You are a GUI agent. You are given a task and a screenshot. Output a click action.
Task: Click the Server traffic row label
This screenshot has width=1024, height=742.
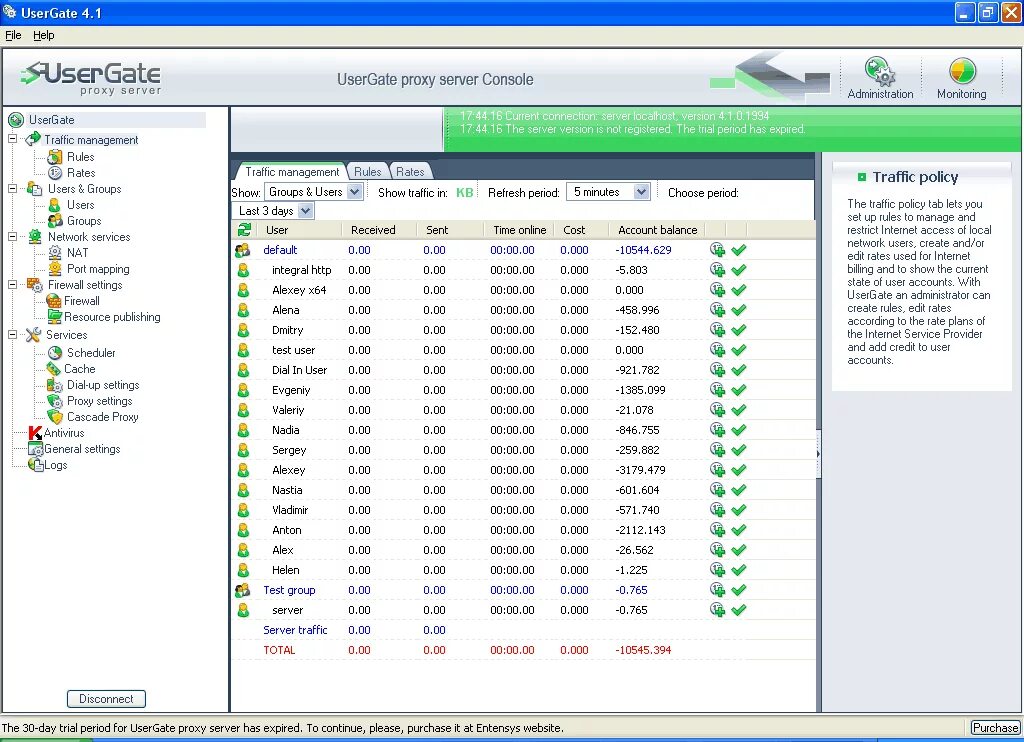tap(295, 630)
